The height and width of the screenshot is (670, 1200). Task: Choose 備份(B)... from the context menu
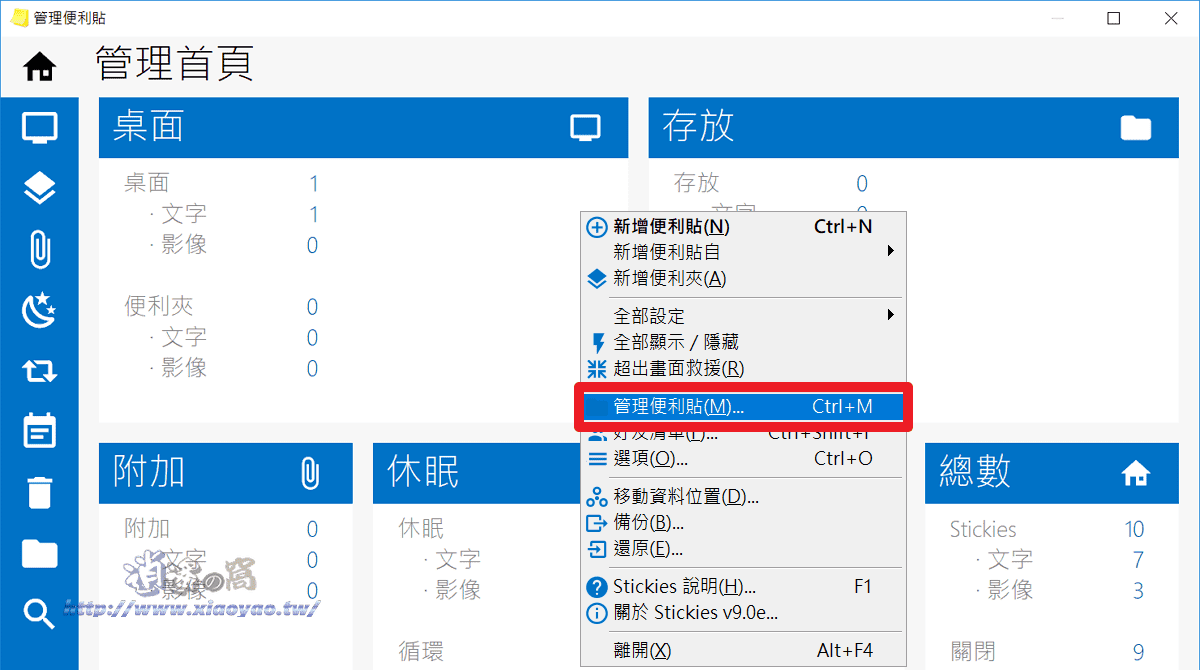click(x=743, y=523)
